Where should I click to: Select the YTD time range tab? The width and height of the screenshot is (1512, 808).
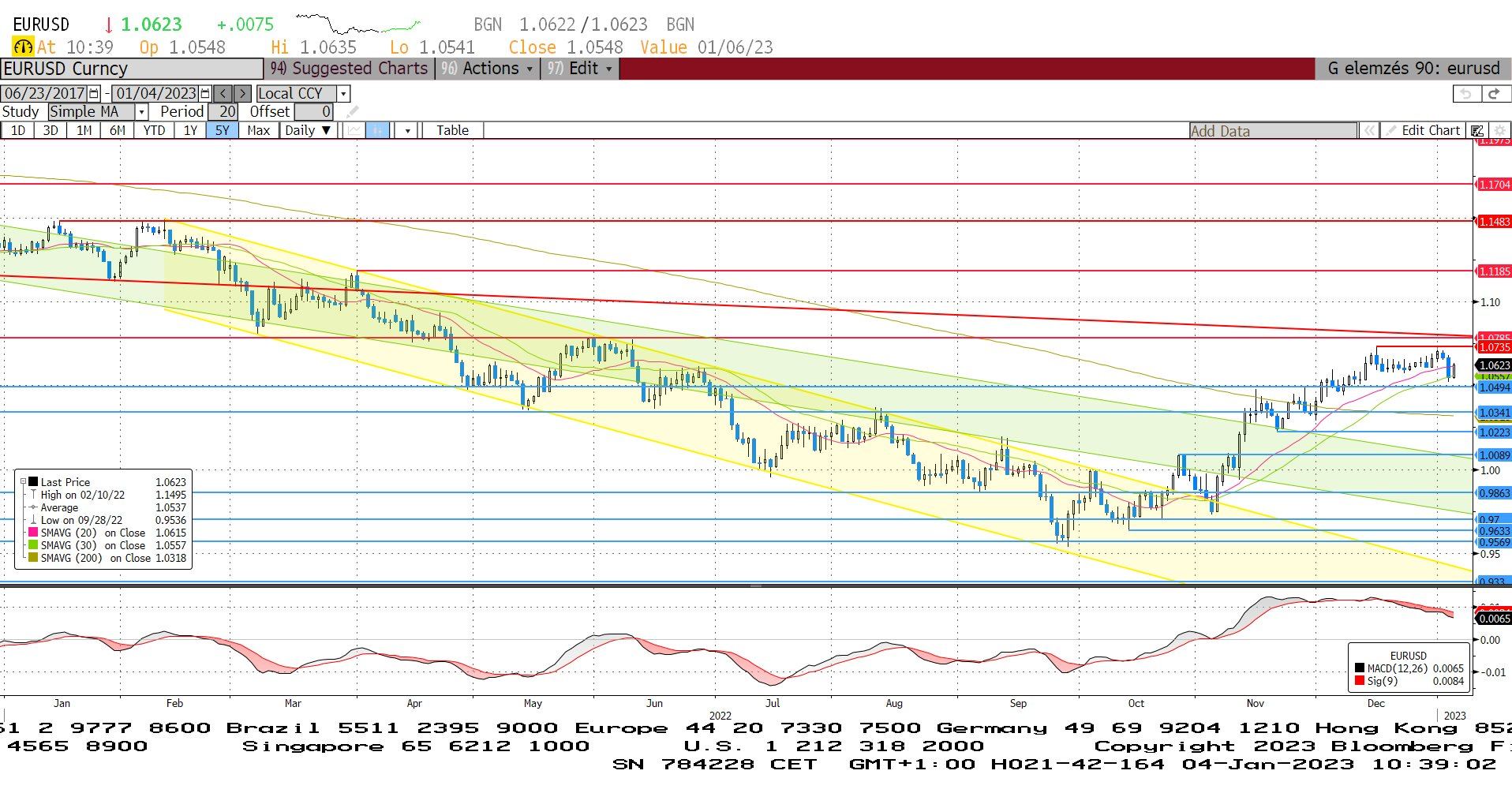pos(154,130)
